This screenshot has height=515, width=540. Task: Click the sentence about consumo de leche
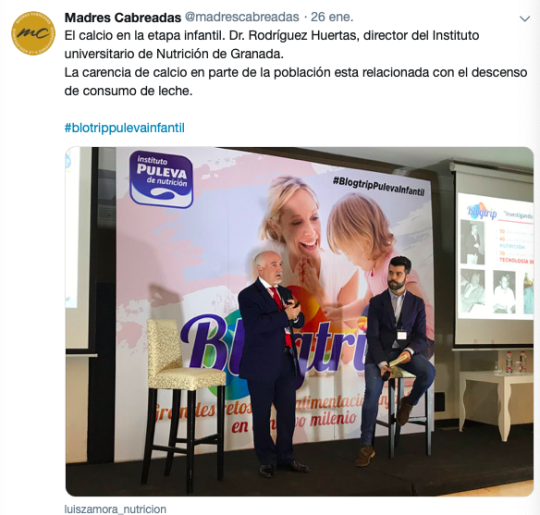pos(295,82)
